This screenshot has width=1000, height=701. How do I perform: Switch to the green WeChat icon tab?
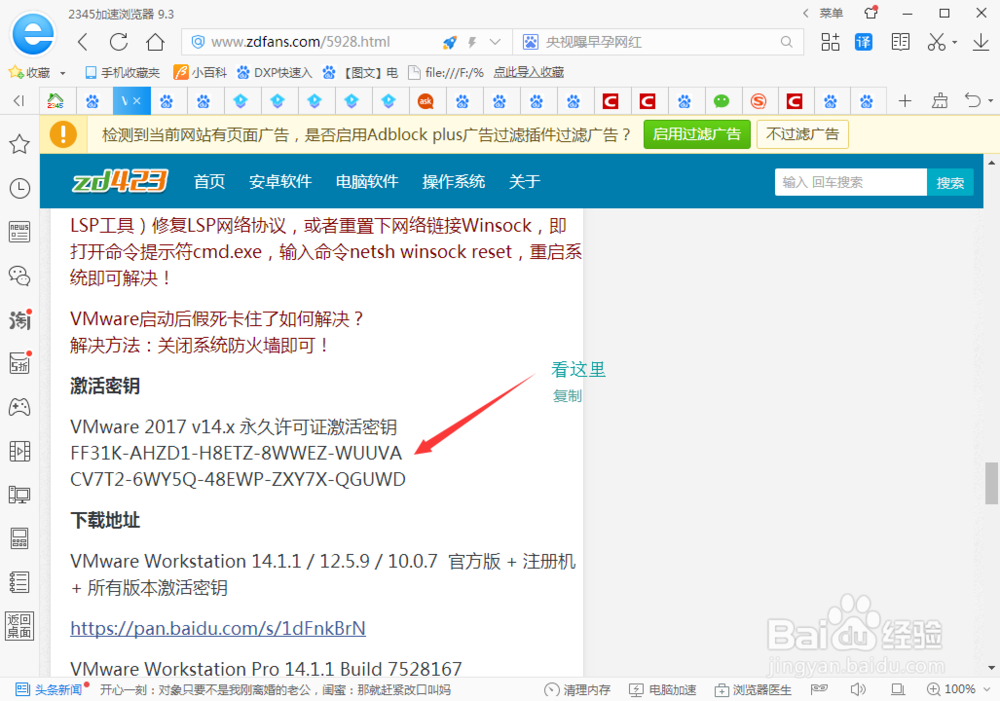[721, 101]
